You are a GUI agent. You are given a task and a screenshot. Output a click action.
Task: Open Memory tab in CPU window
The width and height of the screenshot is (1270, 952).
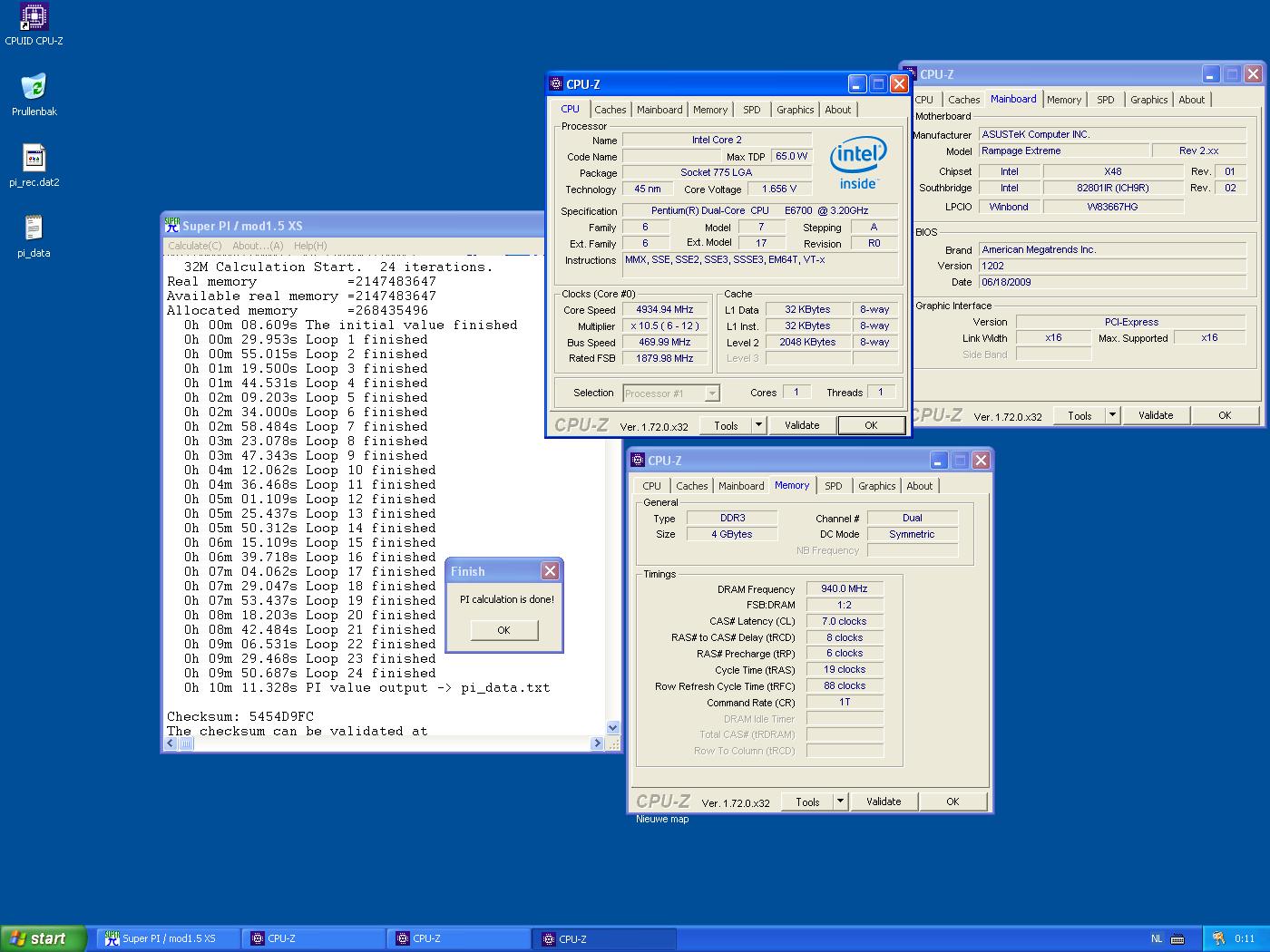(710, 110)
